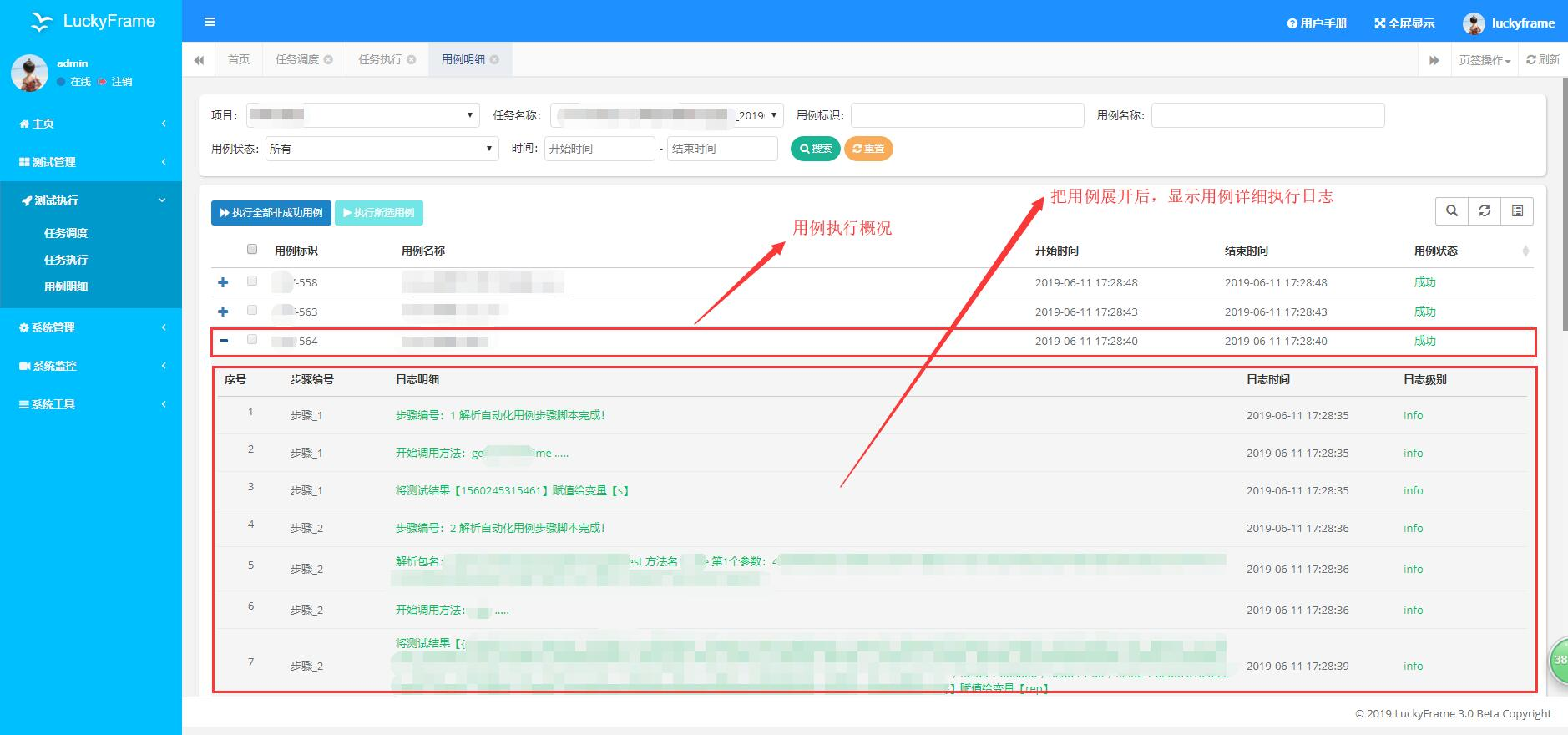The image size is (1568, 735).
Task: Toggle table search magnifier icon
Action: tap(1452, 211)
